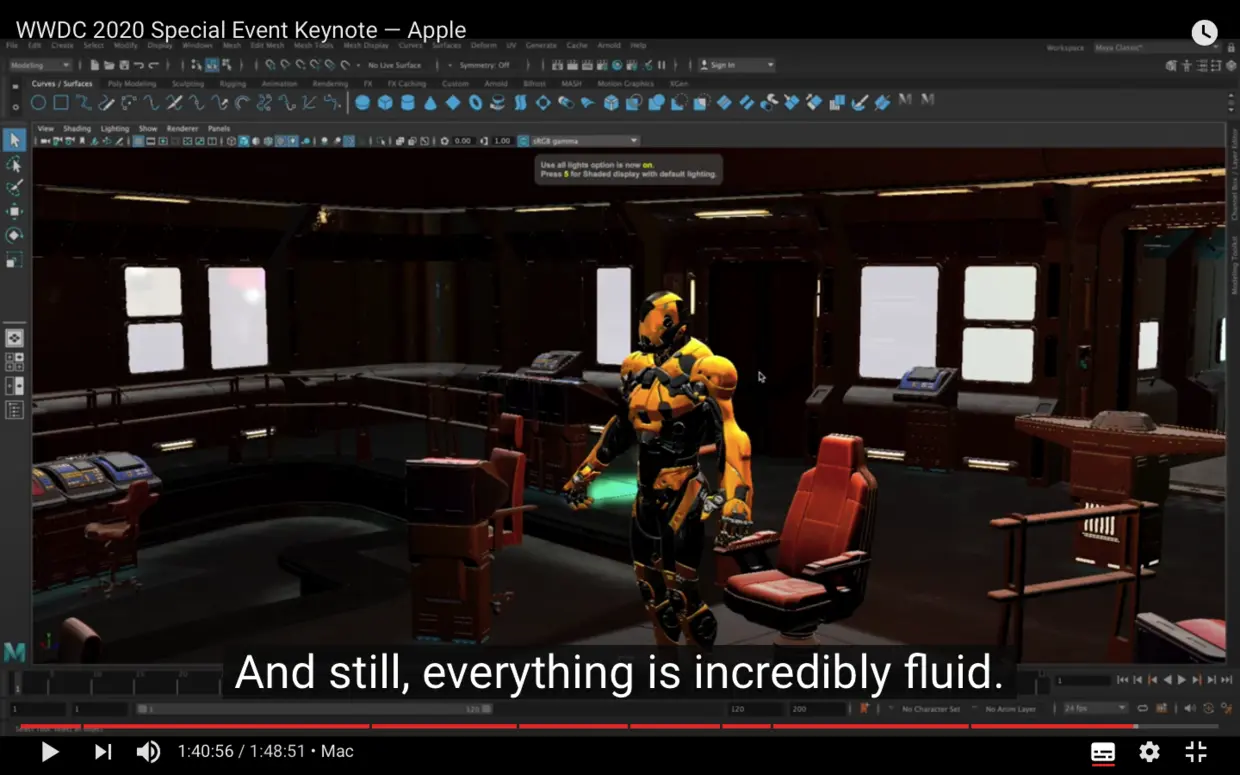The image size is (1240, 775).
Task: Create a NURBS plane from shelf
Action: pyautogui.click(x=453, y=103)
